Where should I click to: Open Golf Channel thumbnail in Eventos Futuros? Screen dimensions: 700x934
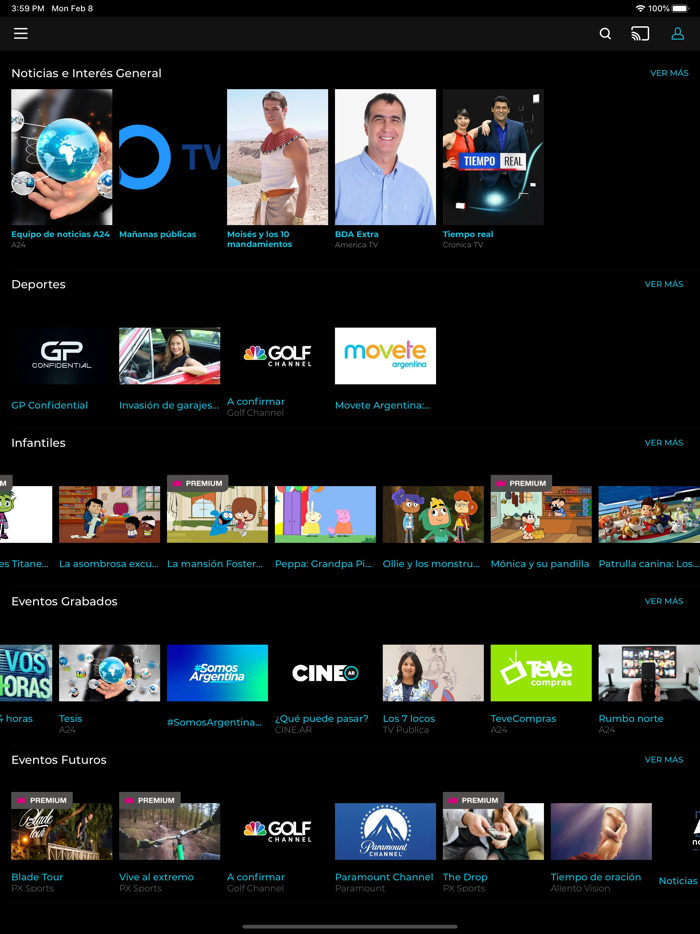pyautogui.click(x=277, y=831)
